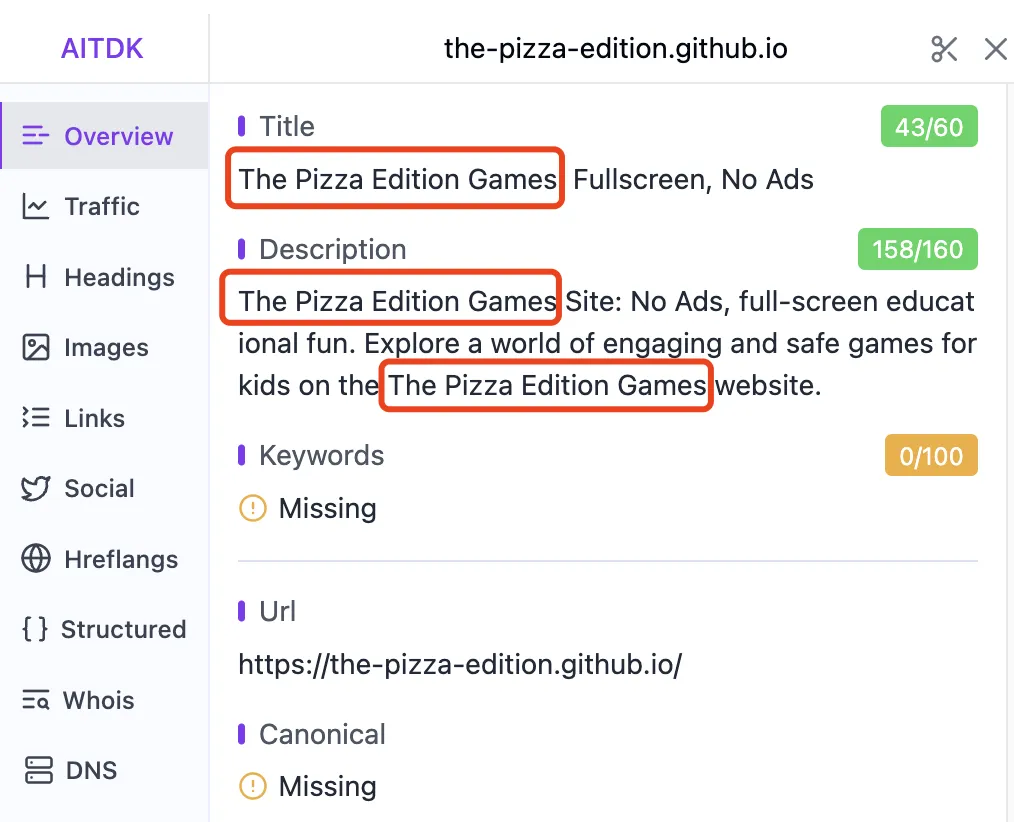The width and height of the screenshot is (1014, 822).
Task: Click the domain name in the header
Action: [615, 49]
